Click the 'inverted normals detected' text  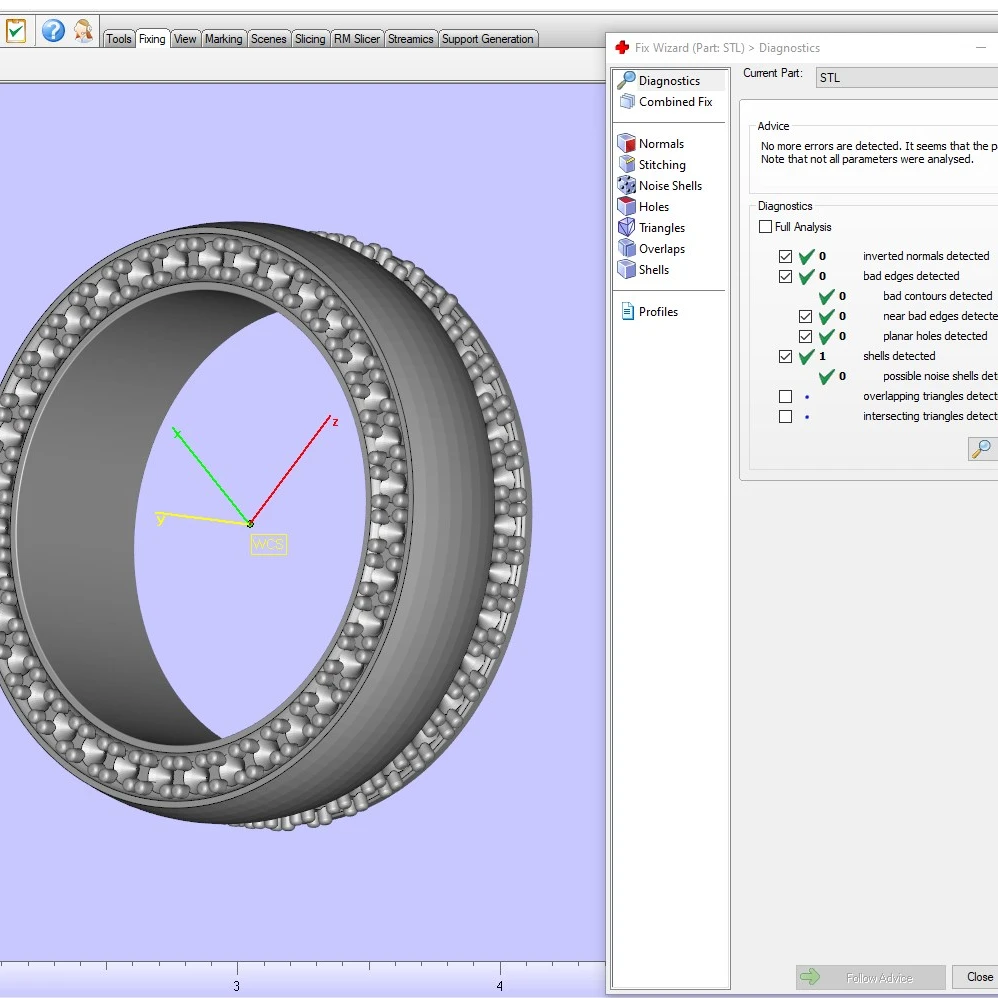926,256
